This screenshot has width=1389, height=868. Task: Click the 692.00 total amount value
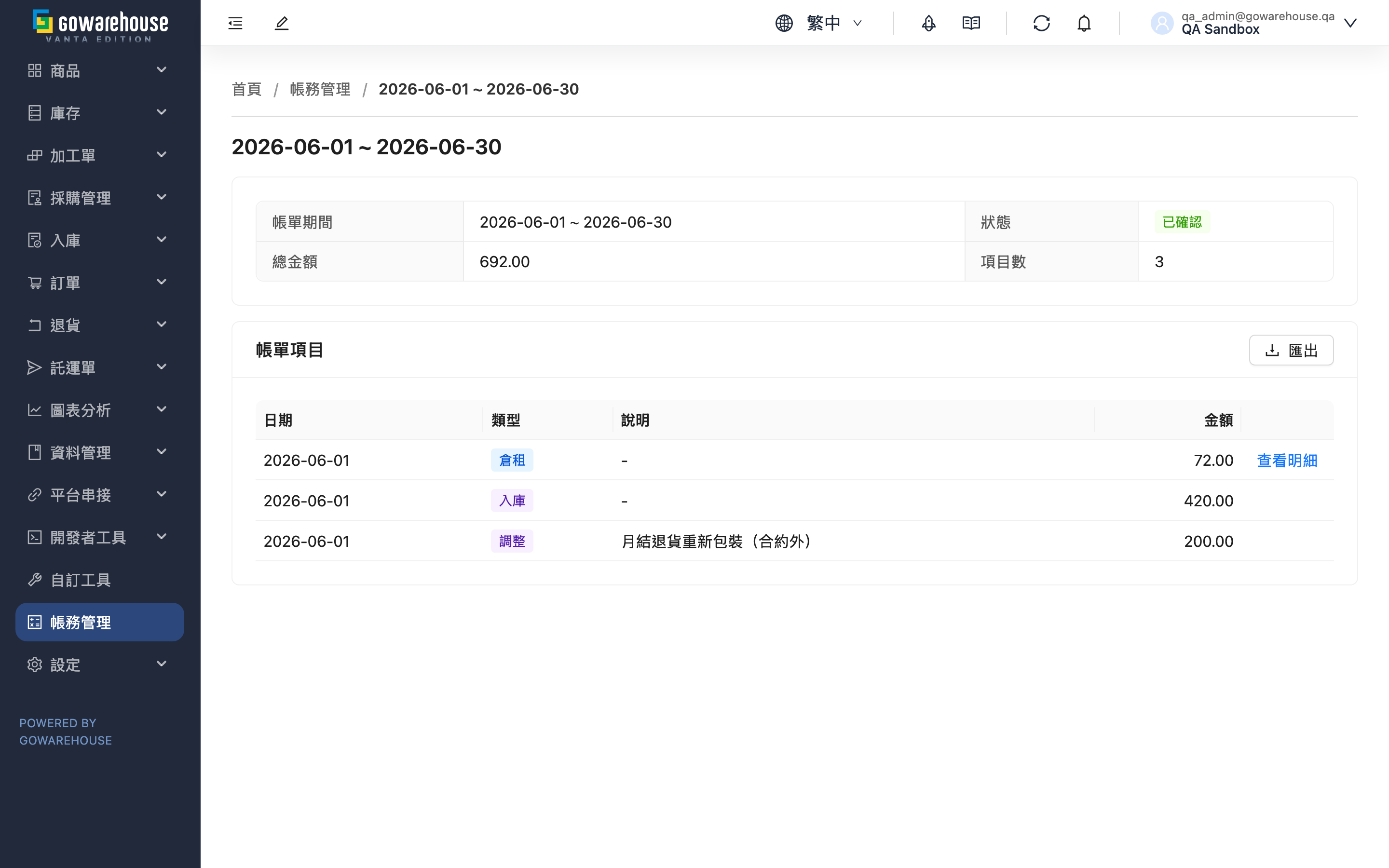tap(504, 262)
